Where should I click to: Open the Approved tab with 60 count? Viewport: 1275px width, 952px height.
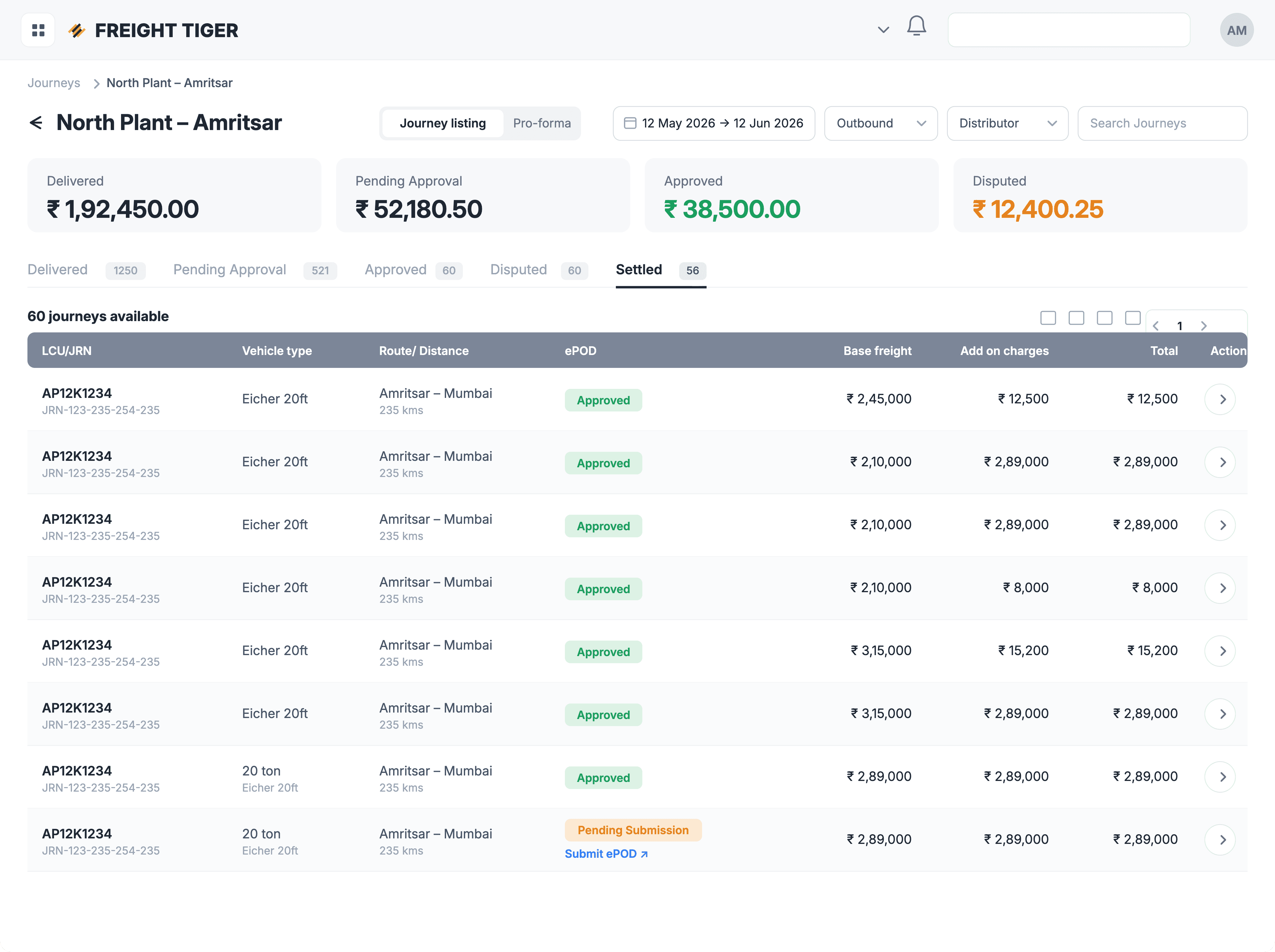[x=413, y=270]
